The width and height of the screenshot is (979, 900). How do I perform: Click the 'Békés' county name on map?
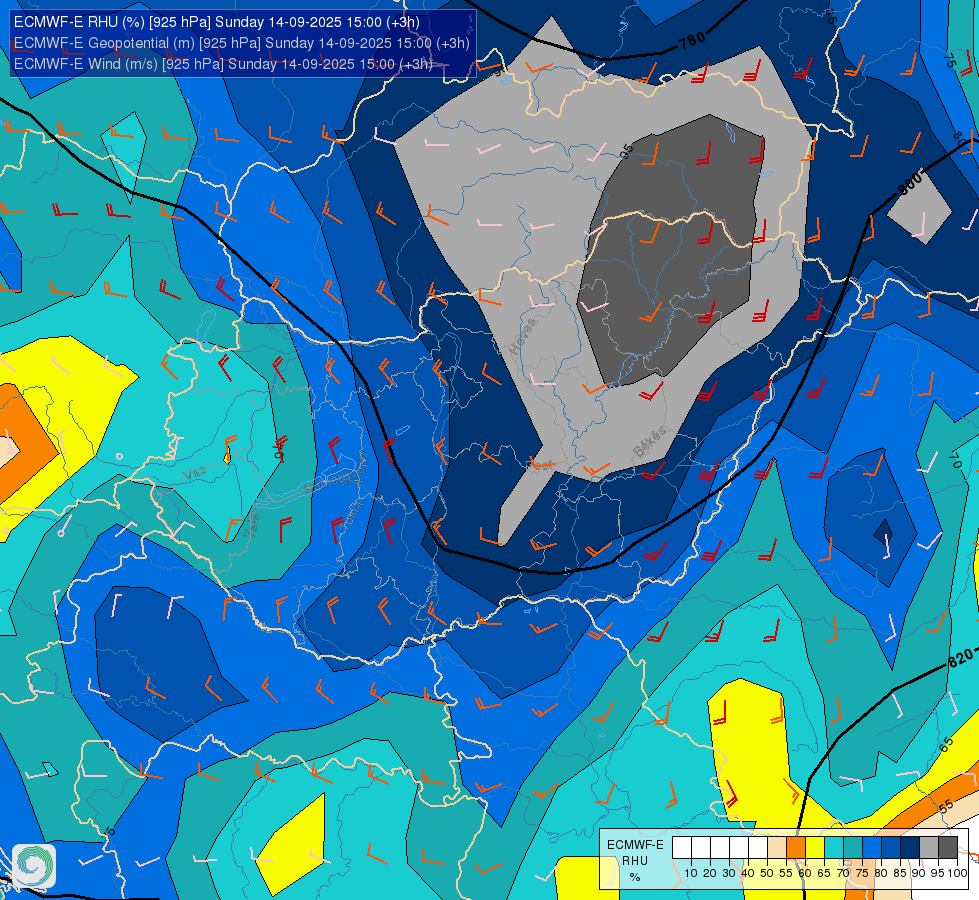click(x=649, y=442)
